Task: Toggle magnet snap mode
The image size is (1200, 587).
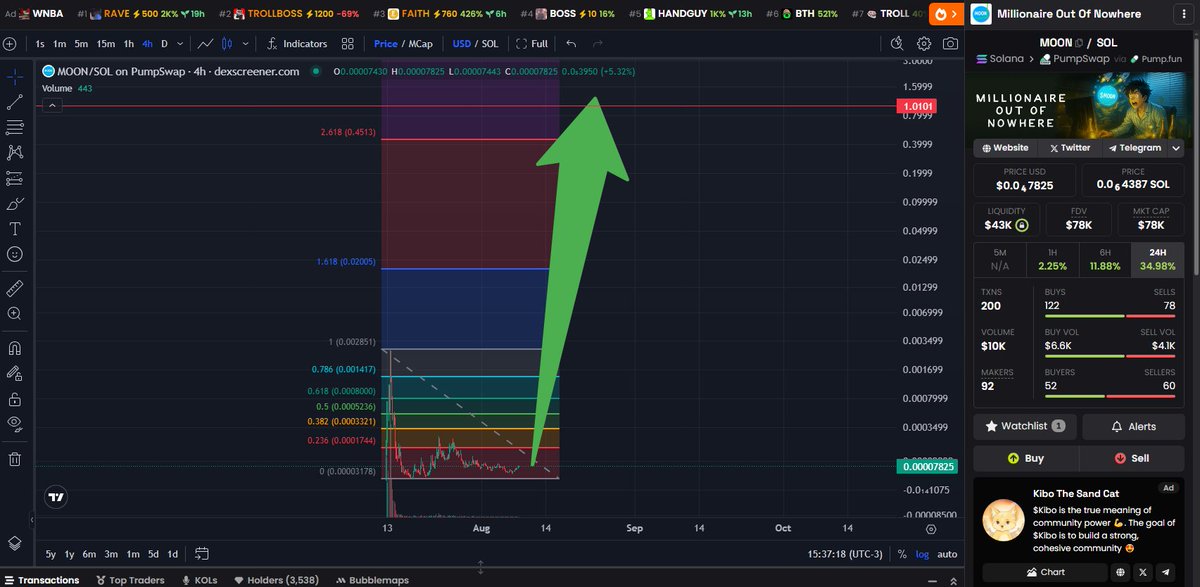Action: [x=15, y=349]
